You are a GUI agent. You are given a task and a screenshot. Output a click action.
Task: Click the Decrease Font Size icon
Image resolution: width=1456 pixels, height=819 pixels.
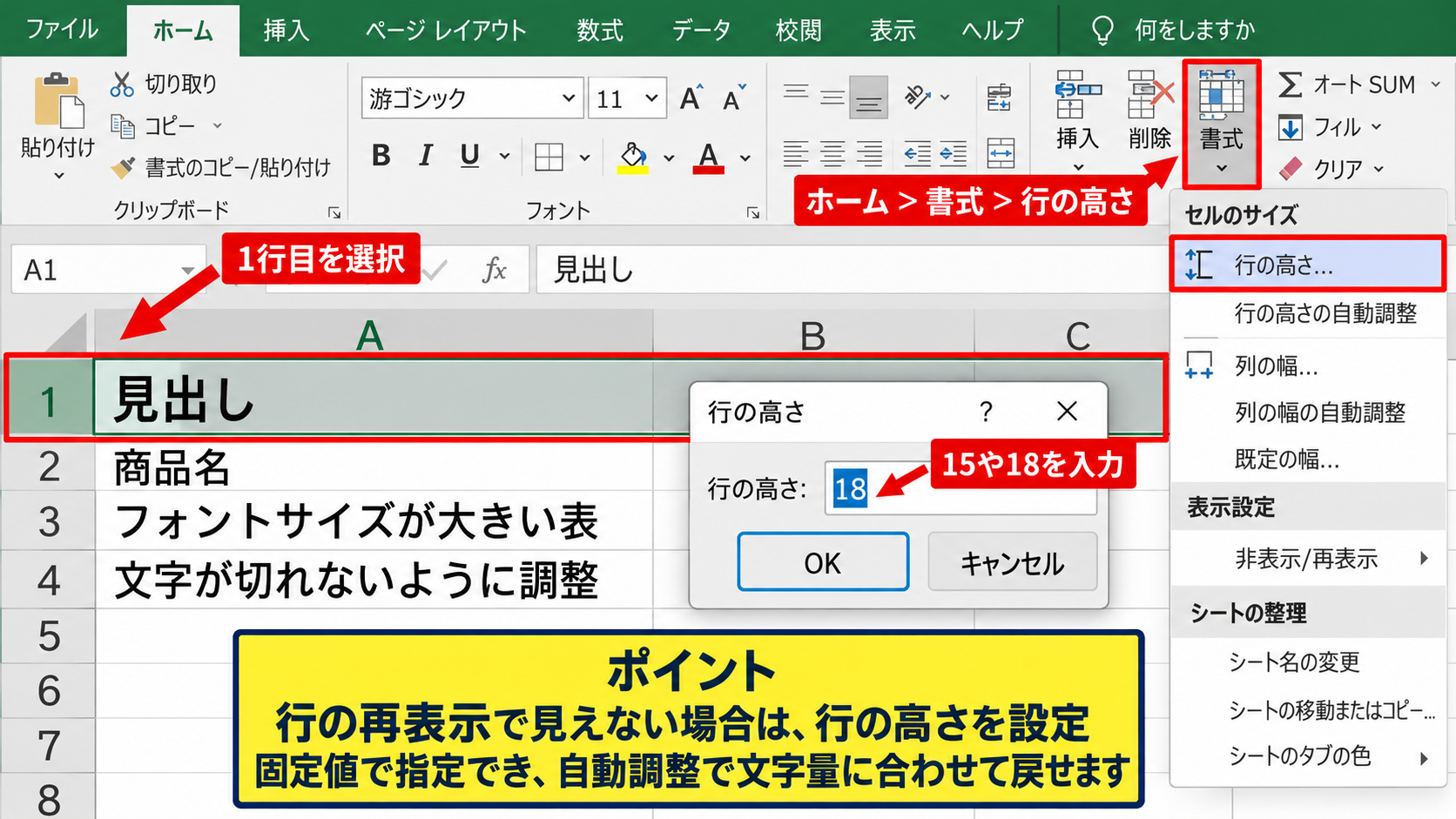[735, 97]
